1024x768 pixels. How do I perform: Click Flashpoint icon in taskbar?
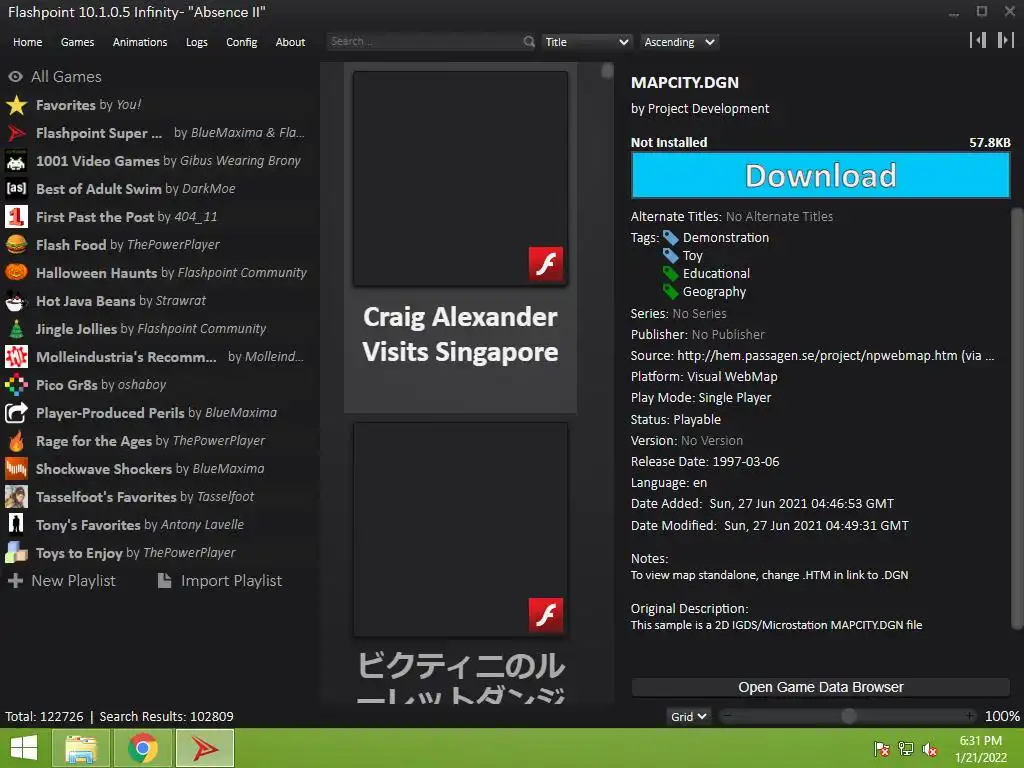pyautogui.click(x=204, y=748)
